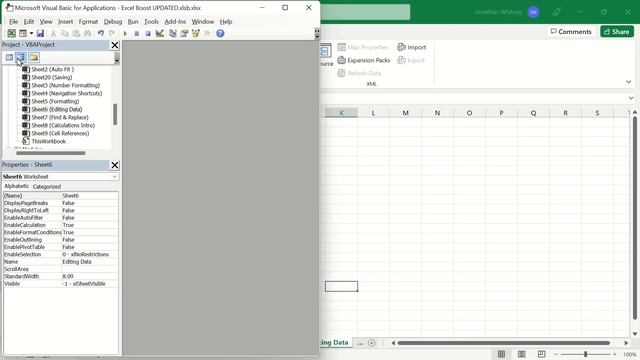Click the Redo arrow icon in VBA toolbar
The width and height of the screenshot is (640, 360).
112,33
